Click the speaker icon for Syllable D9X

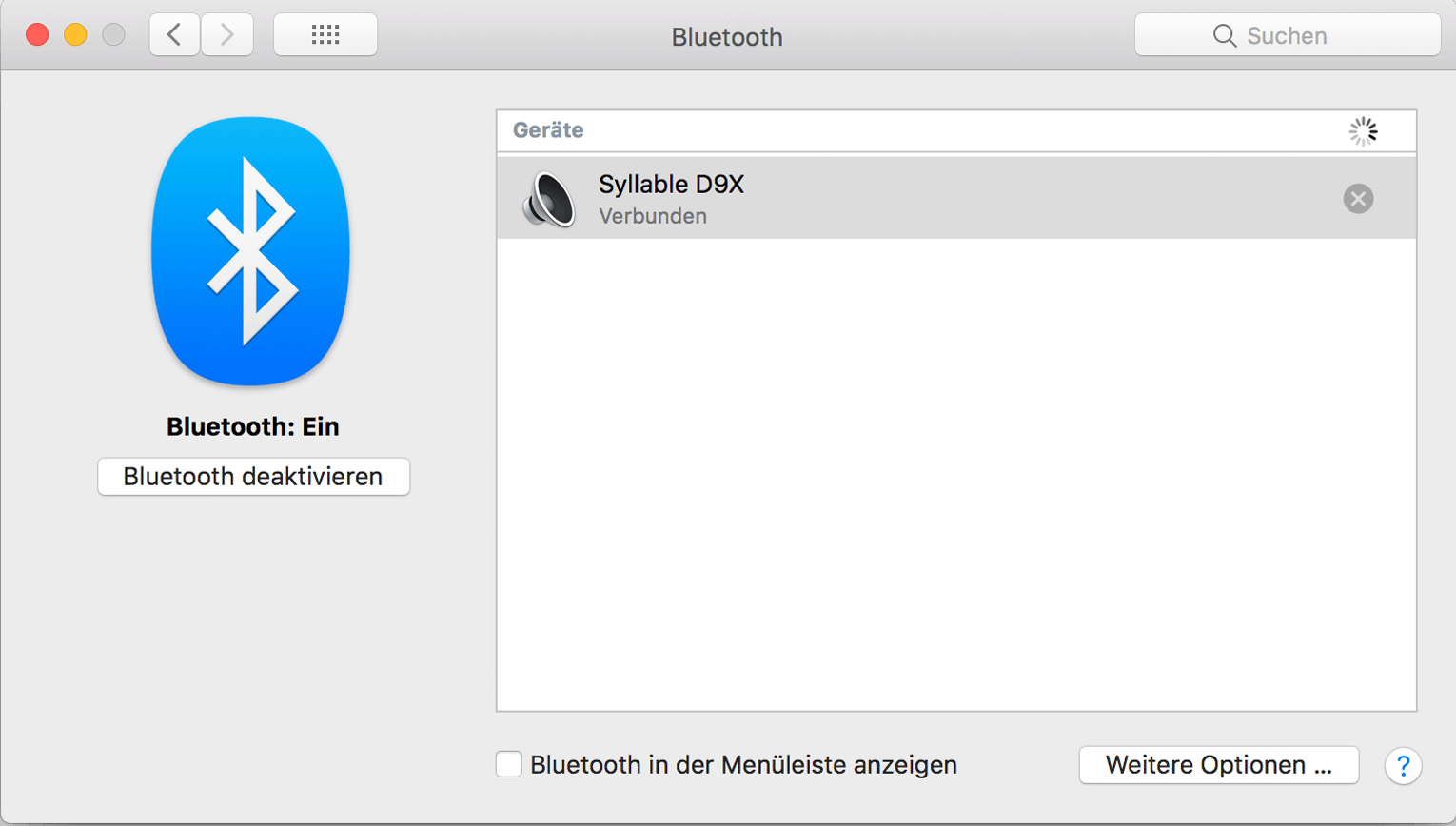(x=549, y=199)
